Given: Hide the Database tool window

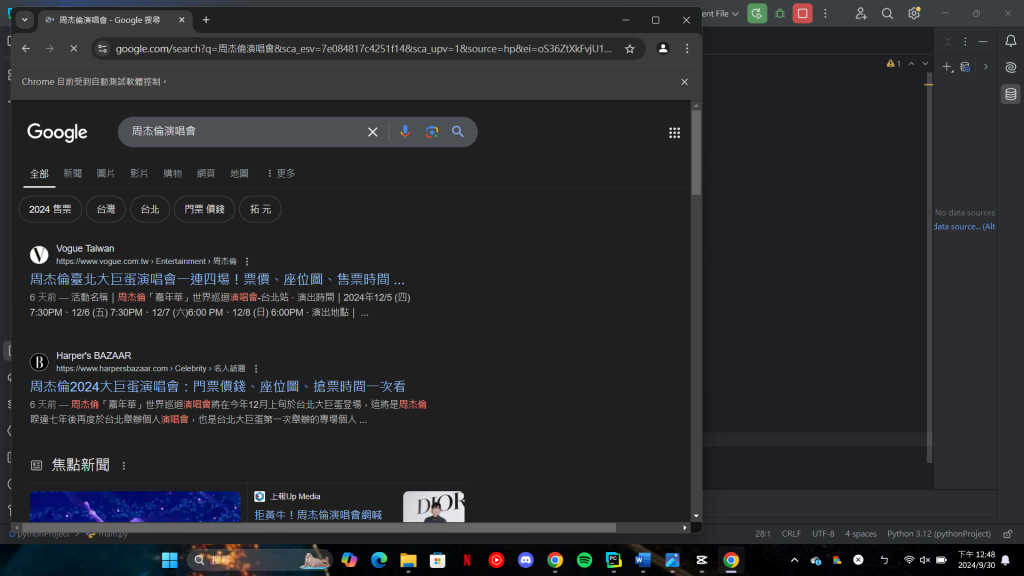Looking at the screenshot, I should coord(983,41).
